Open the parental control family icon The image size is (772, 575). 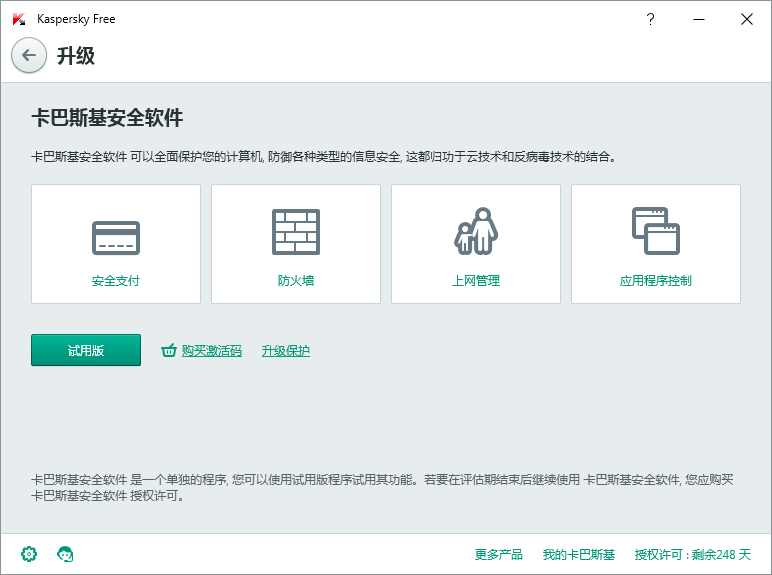(476, 232)
